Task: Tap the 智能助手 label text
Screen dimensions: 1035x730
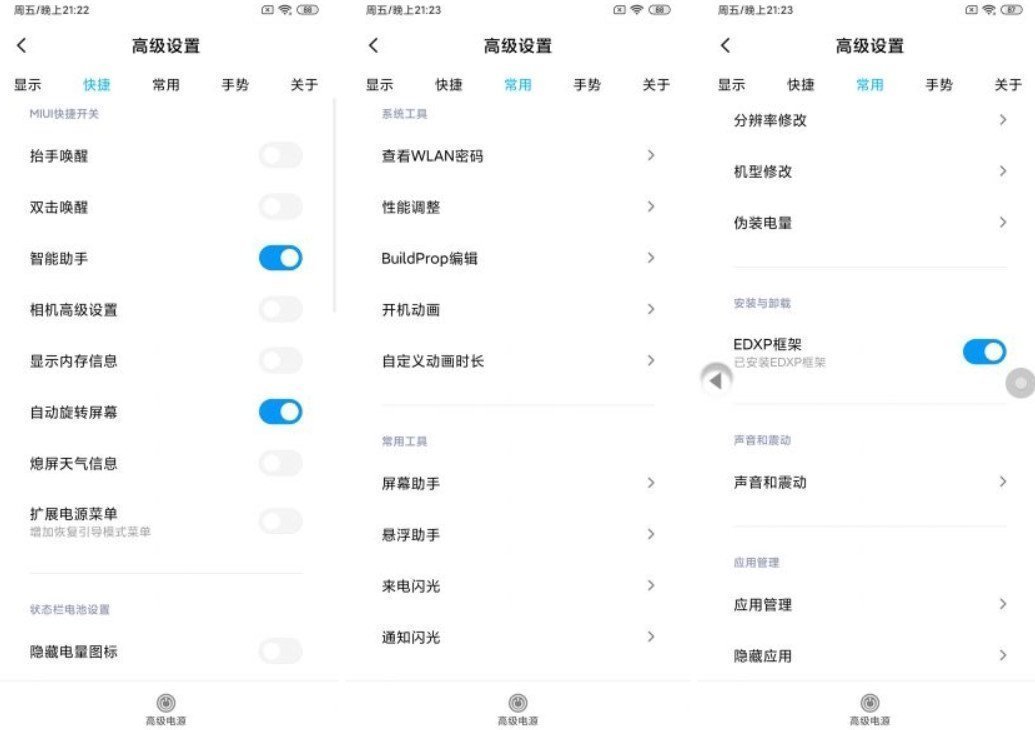Action: tap(59, 258)
